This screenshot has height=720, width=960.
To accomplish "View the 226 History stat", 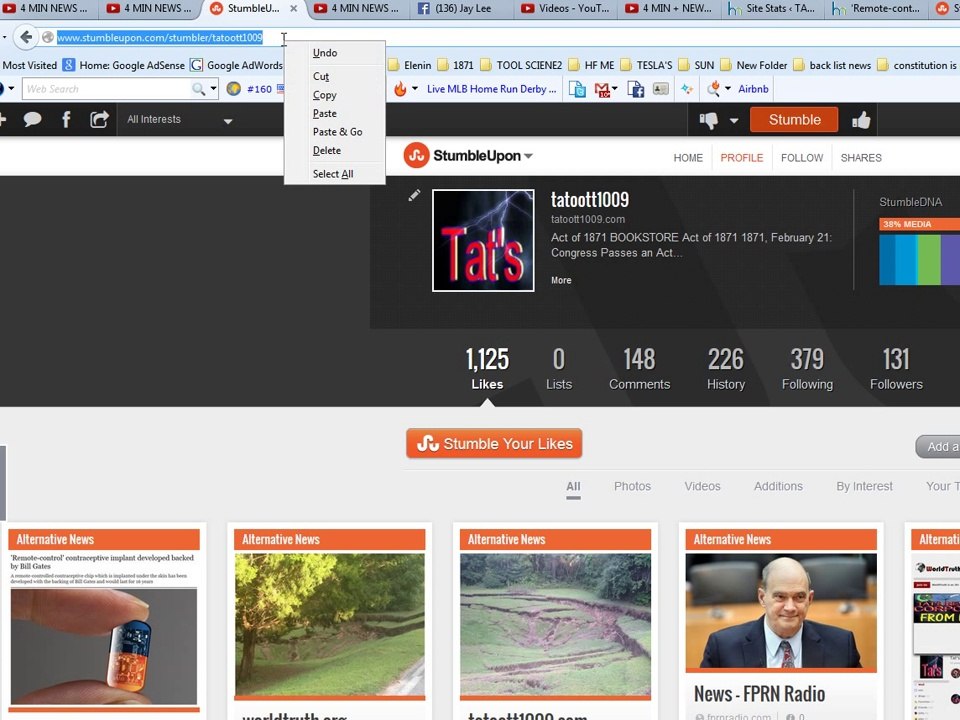I will [x=726, y=369].
